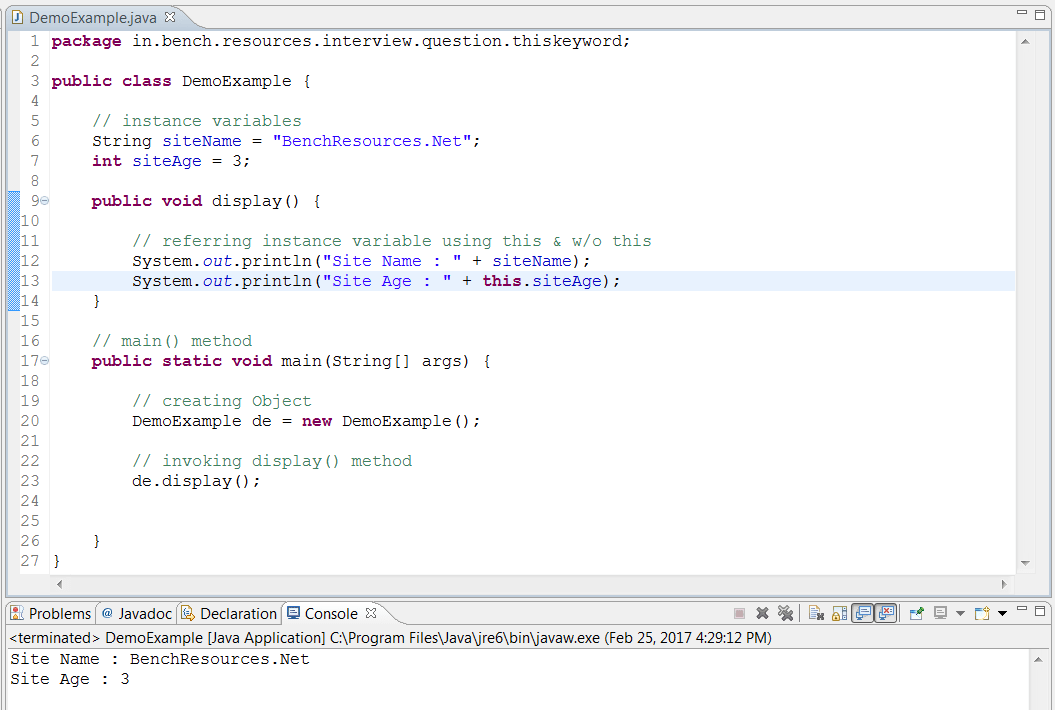Switch to the Problems tab

(x=51, y=613)
